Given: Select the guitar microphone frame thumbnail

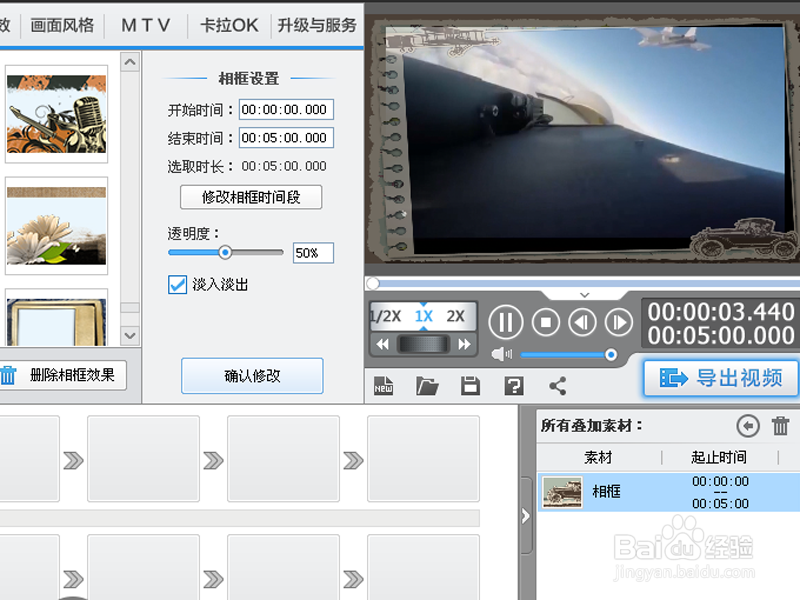Looking at the screenshot, I should click(57, 114).
